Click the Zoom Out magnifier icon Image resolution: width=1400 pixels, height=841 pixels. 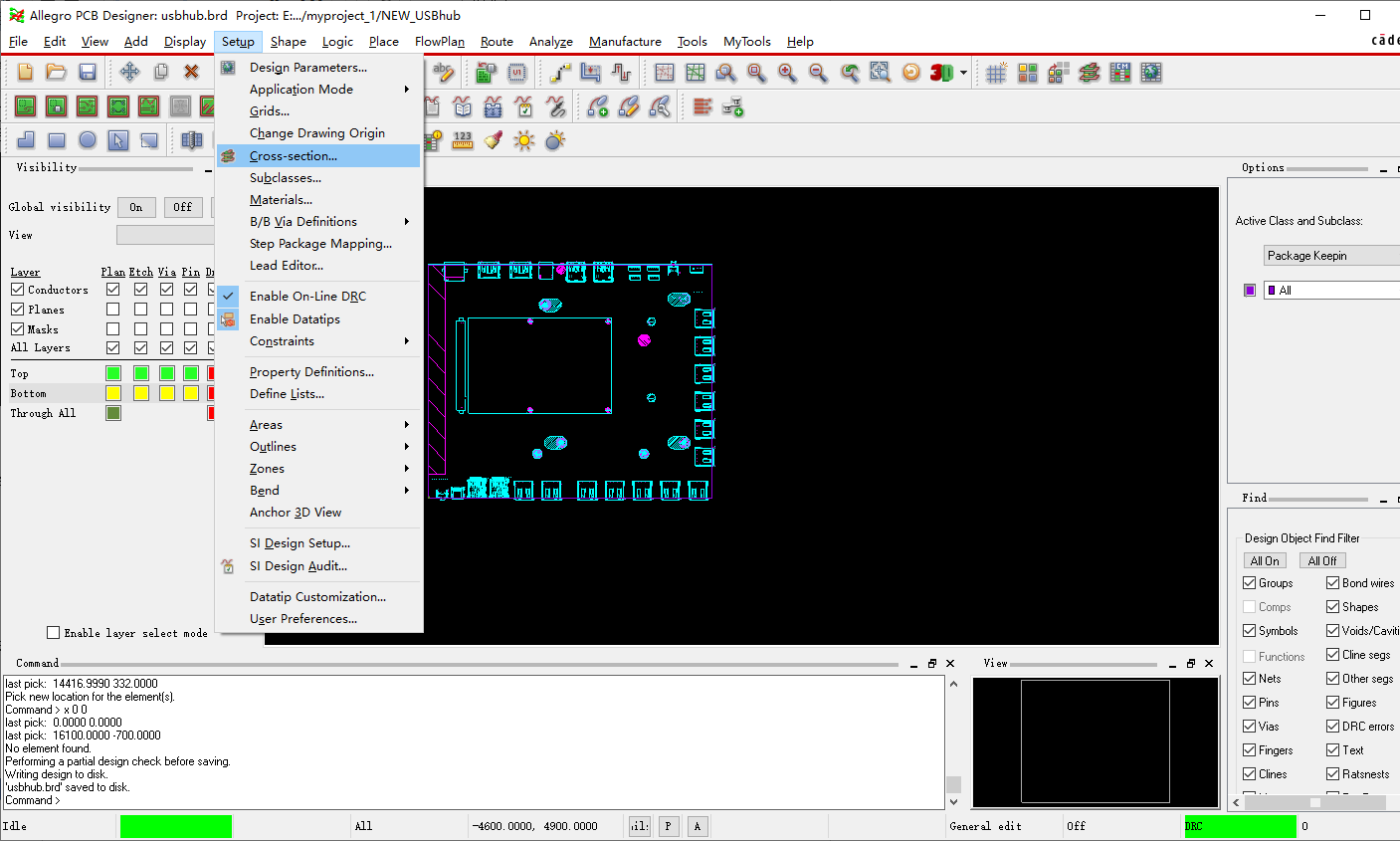[x=819, y=73]
